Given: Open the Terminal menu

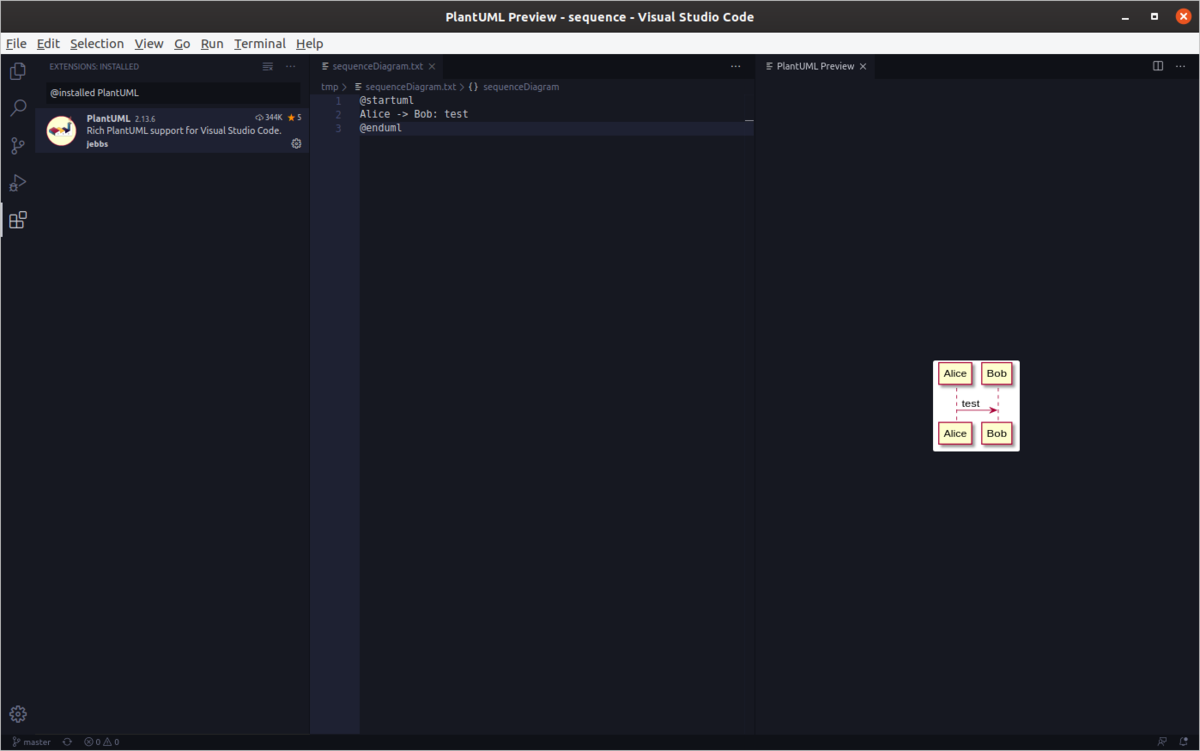Looking at the screenshot, I should [260, 44].
